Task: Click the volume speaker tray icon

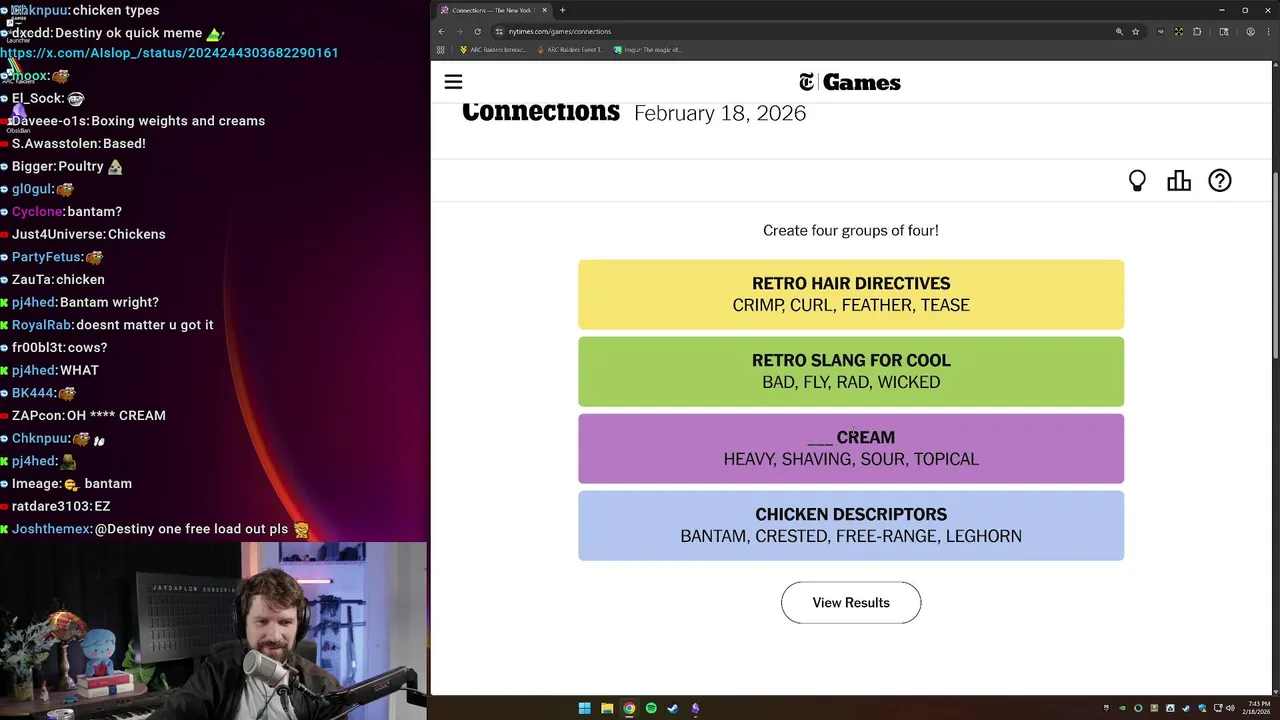Action: [x=1230, y=708]
